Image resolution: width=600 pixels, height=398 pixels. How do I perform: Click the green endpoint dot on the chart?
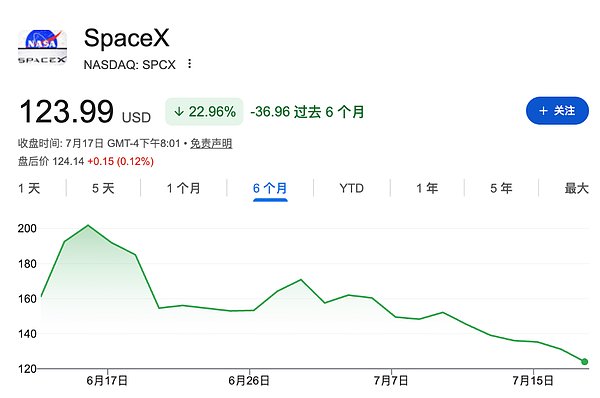[x=584, y=361]
